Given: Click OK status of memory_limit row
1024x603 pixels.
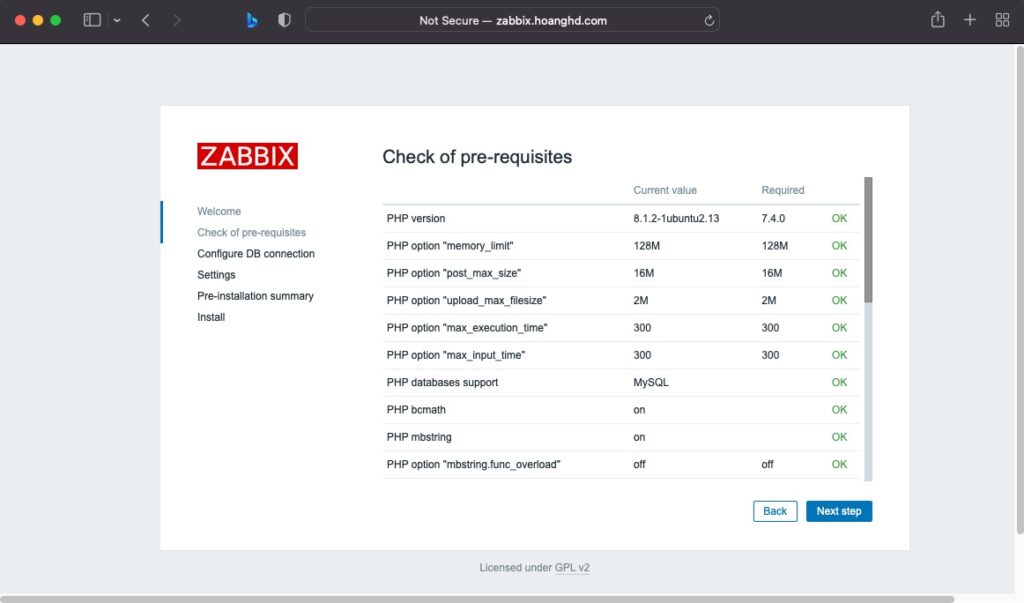Looking at the screenshot, I should (x=839, y=246).
